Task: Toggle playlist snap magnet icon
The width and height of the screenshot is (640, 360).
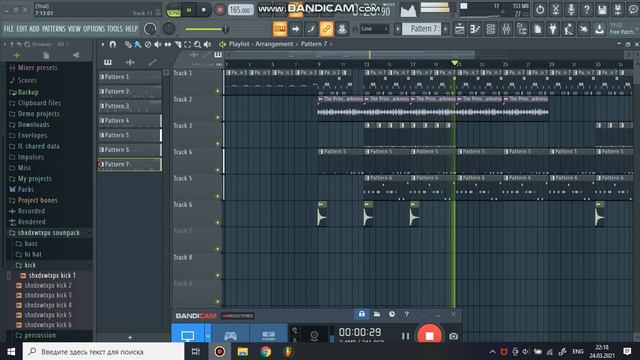Action: [x=113, y=44]
